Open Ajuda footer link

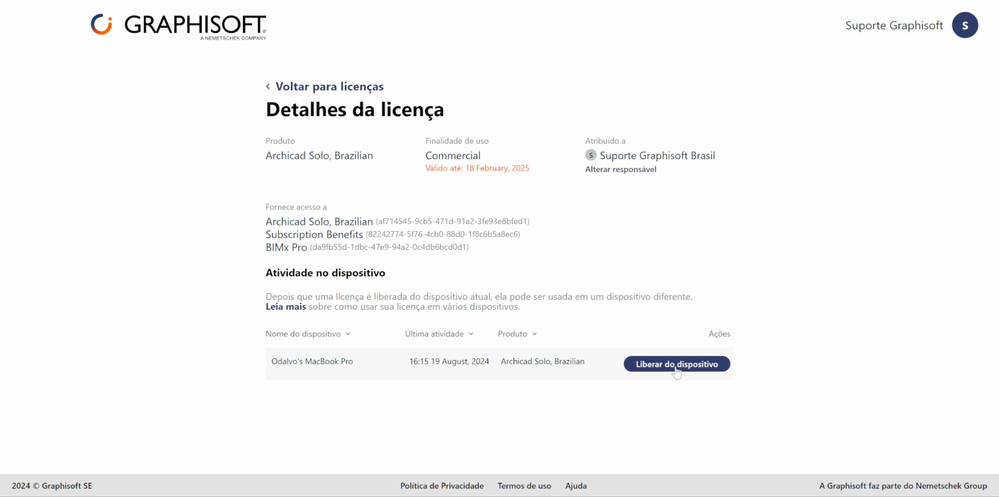pos(576,486)
